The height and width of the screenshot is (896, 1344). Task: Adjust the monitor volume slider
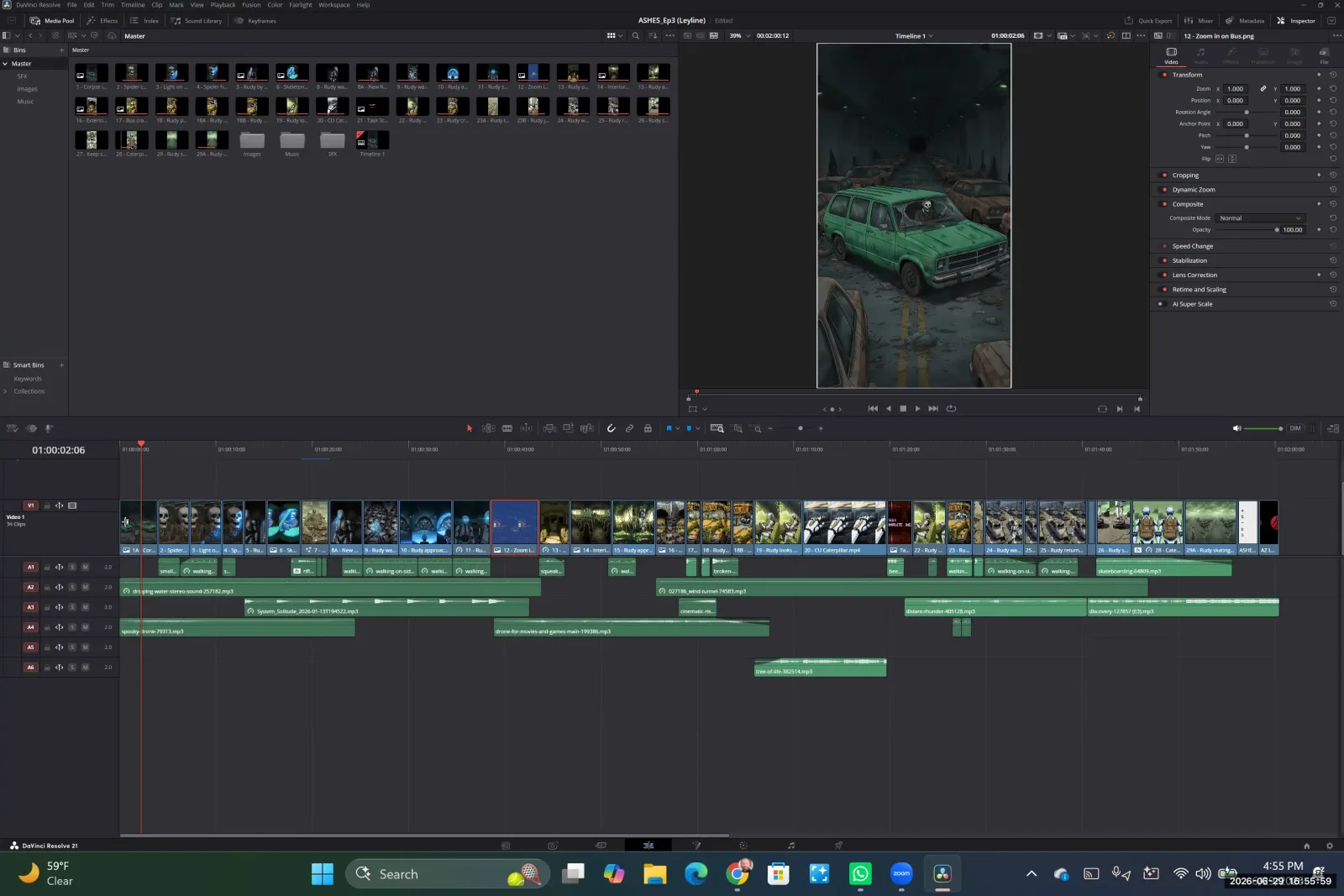click(1263, 428)
